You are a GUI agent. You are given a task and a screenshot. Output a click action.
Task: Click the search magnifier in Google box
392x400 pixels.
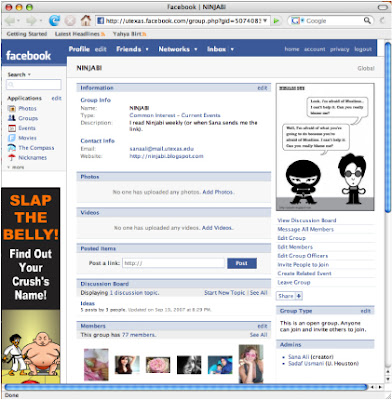coord(367,21)
